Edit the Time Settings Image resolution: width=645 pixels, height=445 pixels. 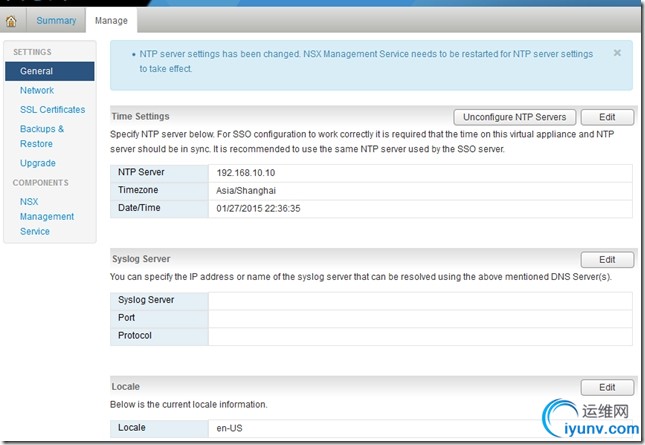(x=607, y=117)
